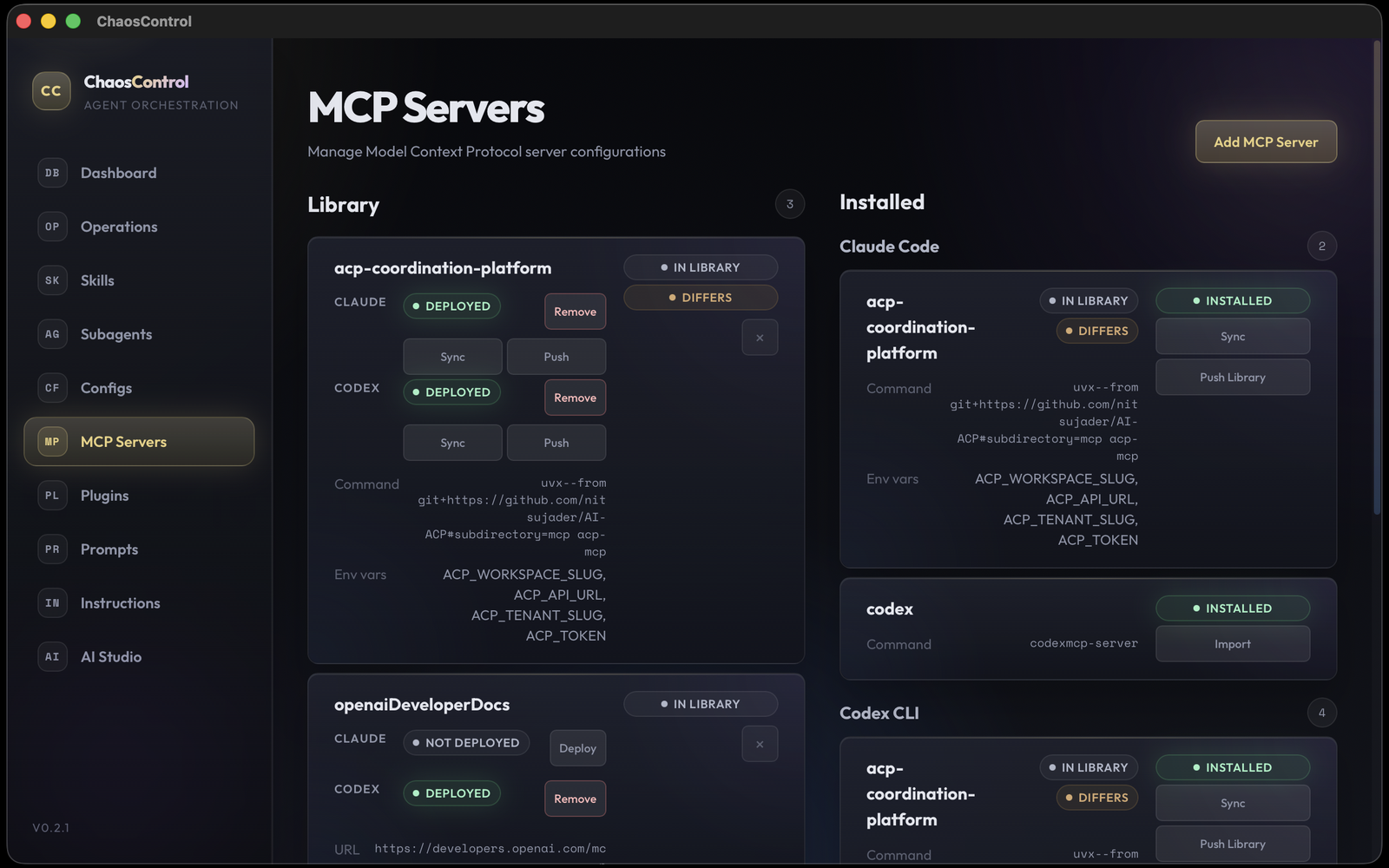The width and height of the screenshot is (1389, 868).
Task: Click IN LIBRARY badge on openaiDeveloperDocs card
Action: pyautogui.click(x=701, y=704)
